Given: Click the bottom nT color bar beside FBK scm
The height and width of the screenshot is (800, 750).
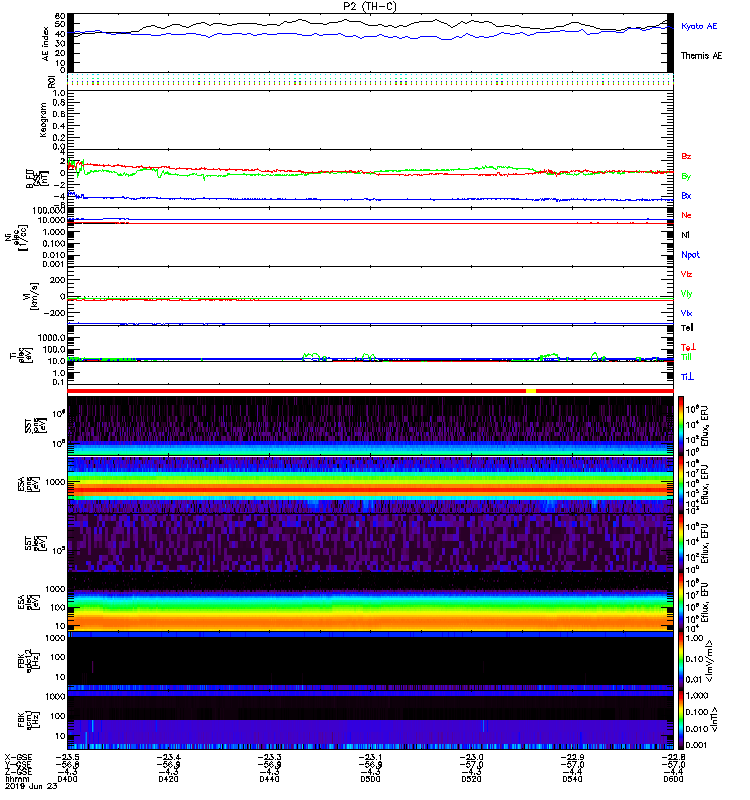Looking at the screenshot, I should 681,719.
